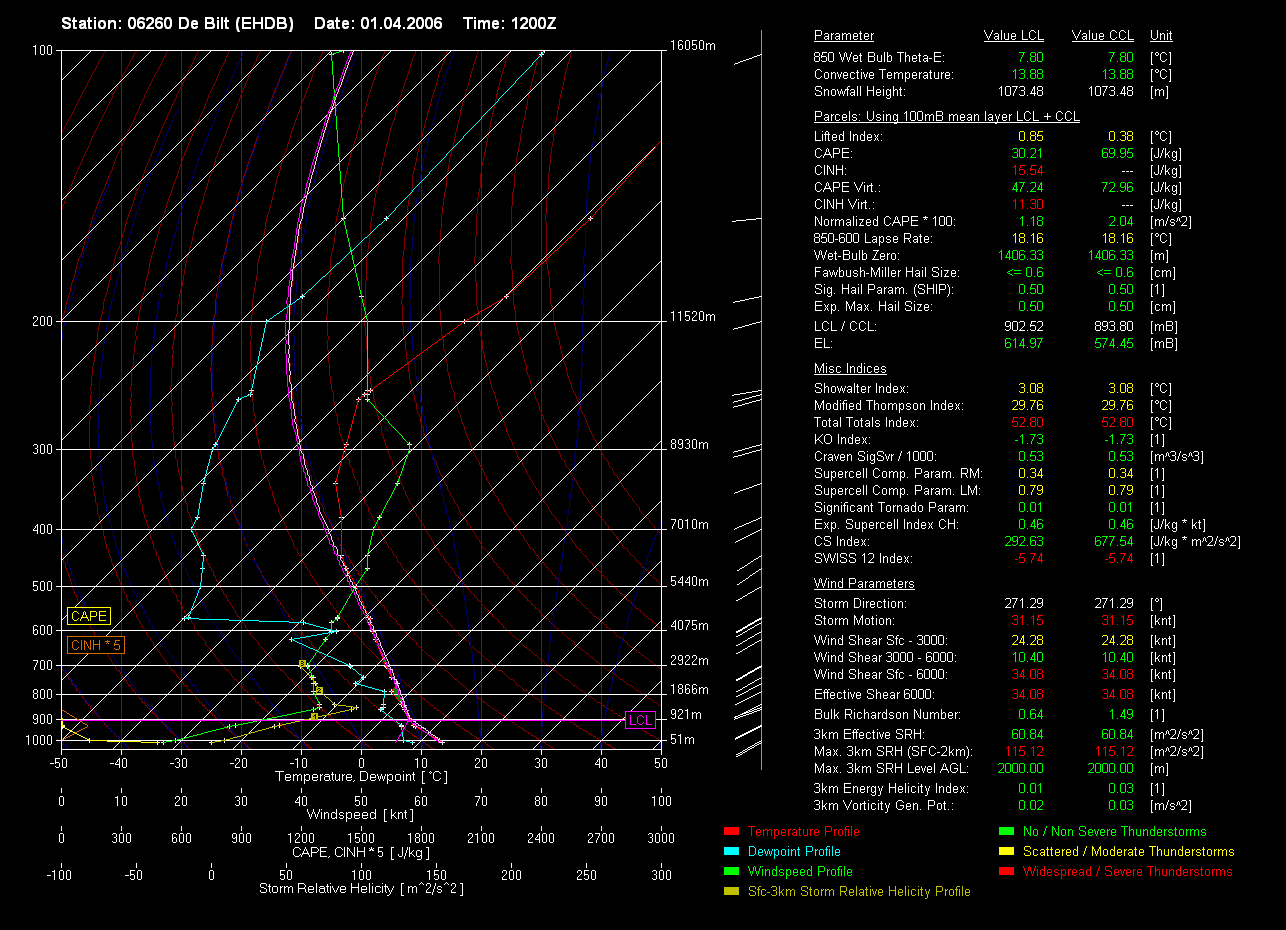Click the cyan Dewpoint Profile legend swatch
This screenshot has height=930, width=1286.
pyautogui.click(x=730, y=851)
